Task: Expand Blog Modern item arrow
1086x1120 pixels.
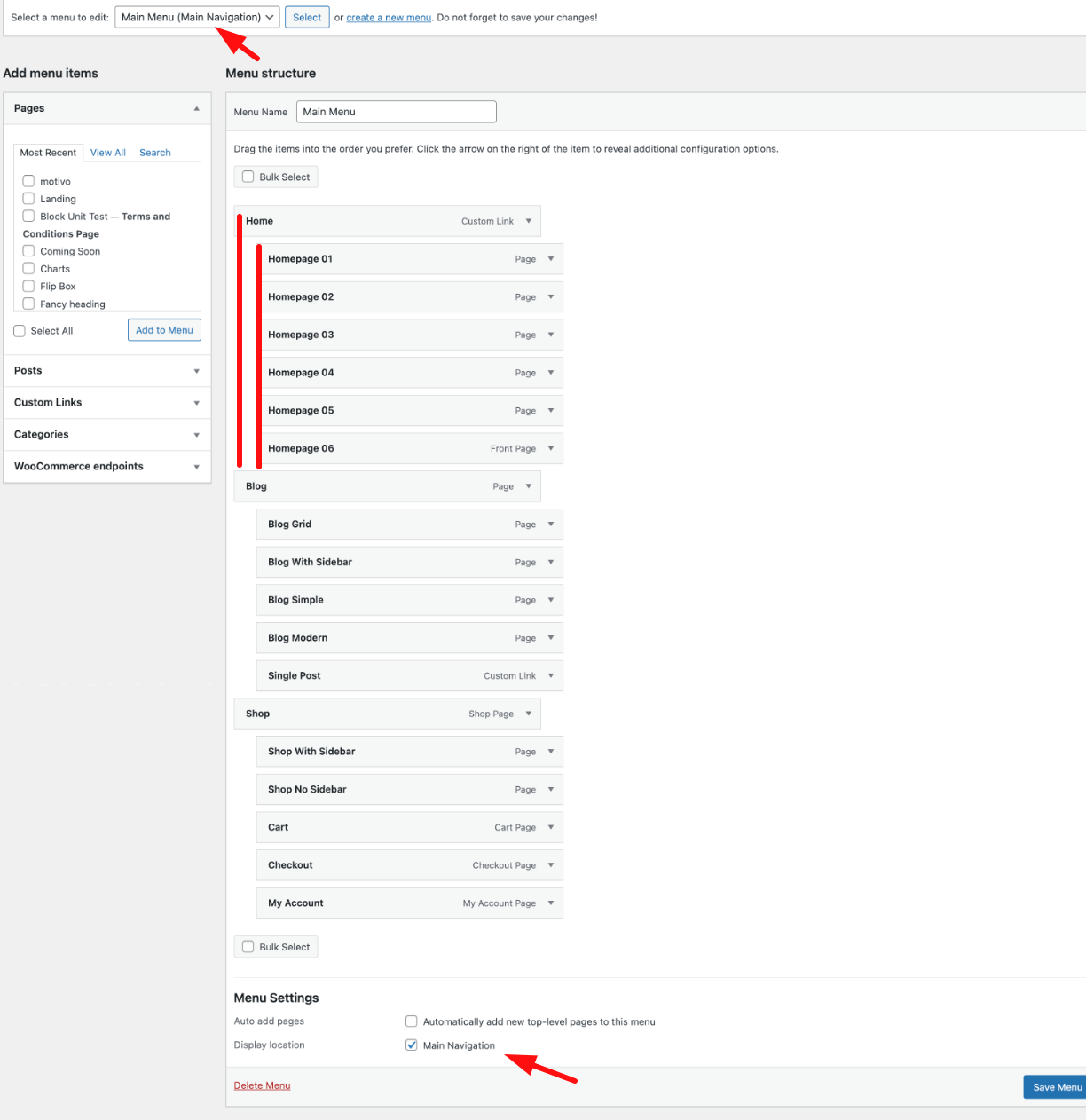Action: tap(551, 638)
